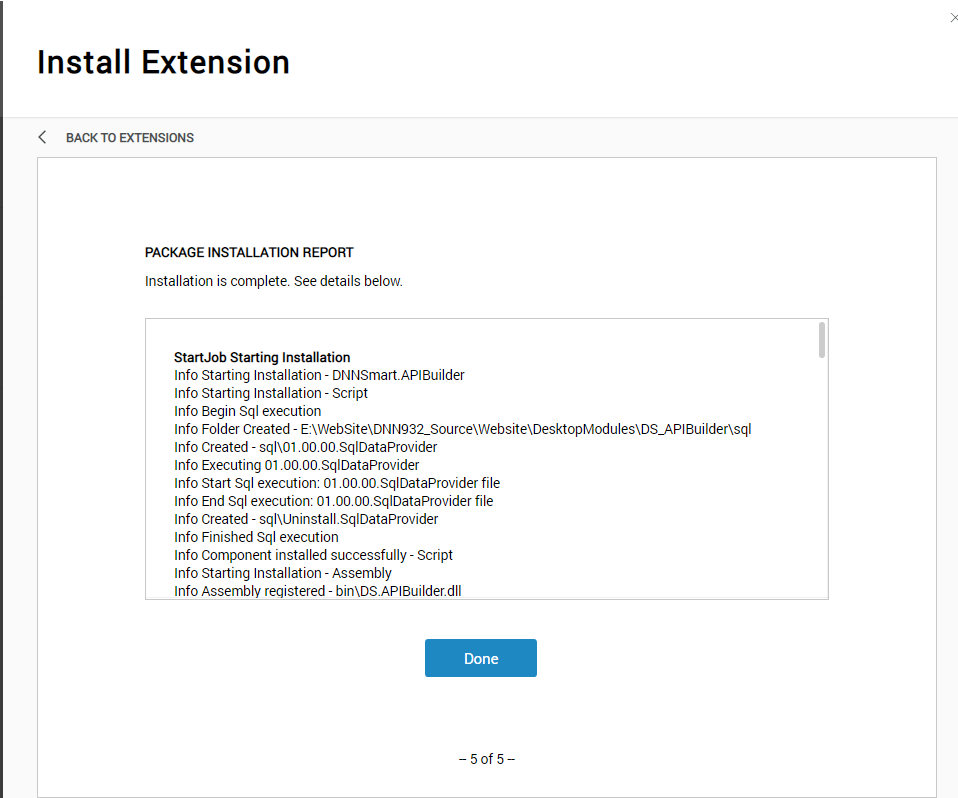The height and width of the screenshot is (798, 958).
Task: Click the 5 of 5 step indicator
Action: tap(487, 759)
